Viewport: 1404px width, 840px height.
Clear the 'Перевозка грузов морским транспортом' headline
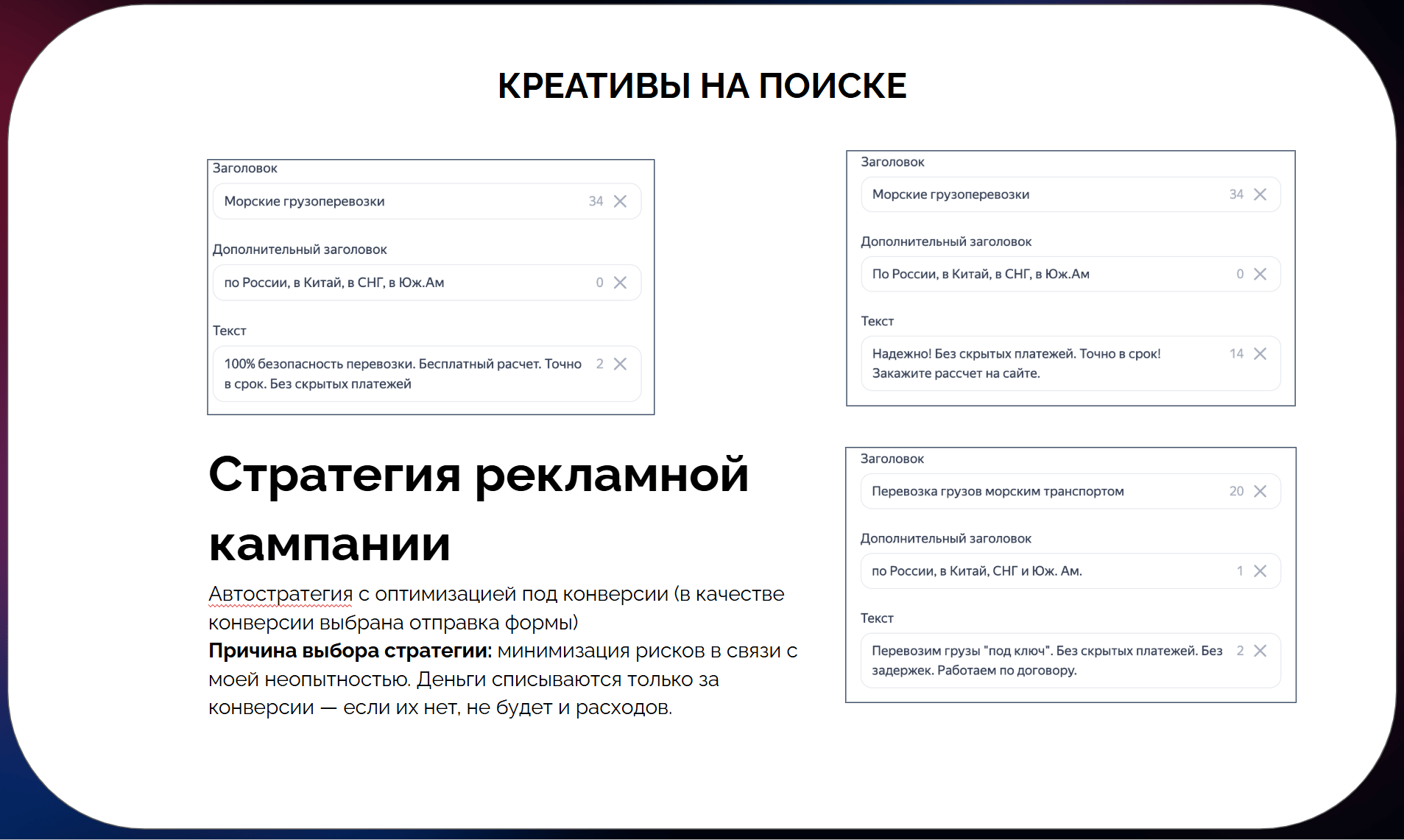pos(1260,491)
